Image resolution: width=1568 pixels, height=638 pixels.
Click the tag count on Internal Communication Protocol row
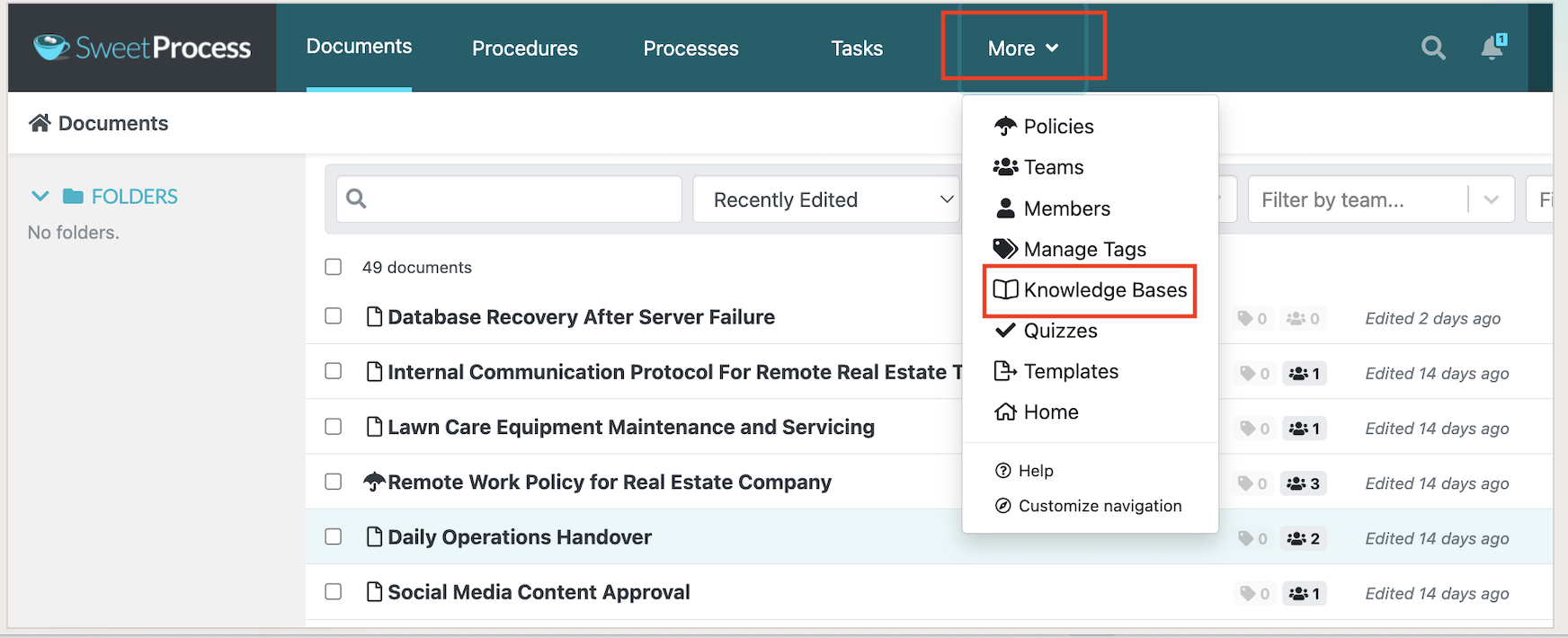coord(1254,374)
